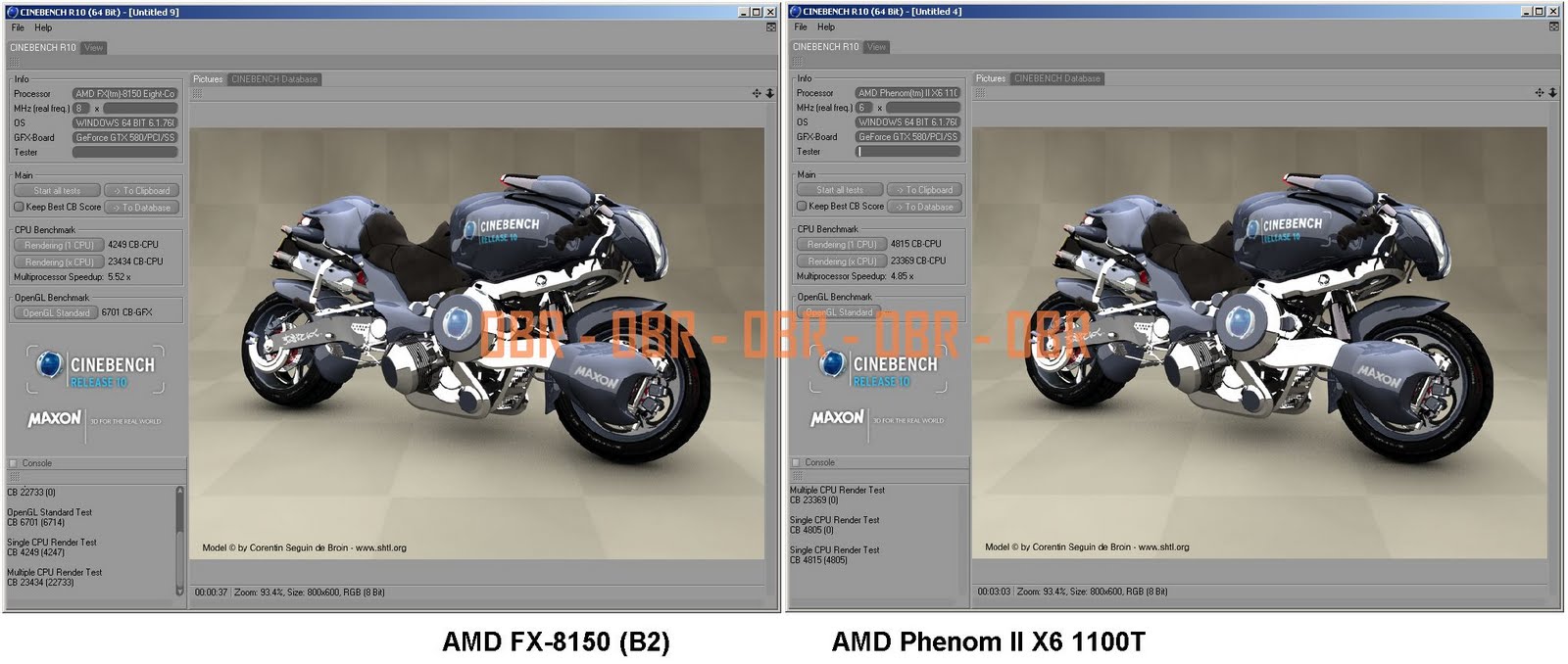Click Start all tests in Untitled 4 window
The height and width of the screenshot is (664, 1568).
click(840, 190)
